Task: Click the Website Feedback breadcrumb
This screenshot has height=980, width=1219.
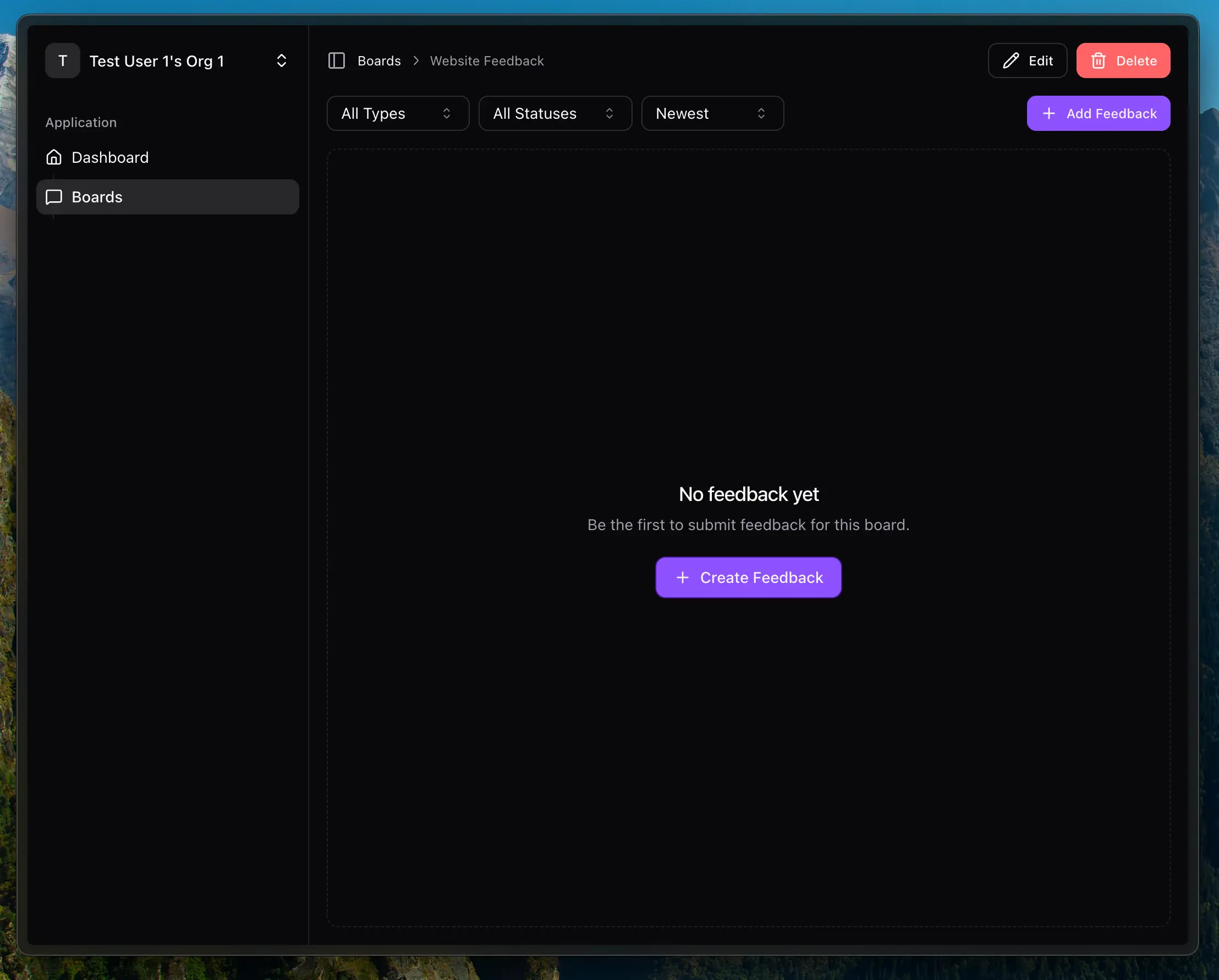Action: 486,60
